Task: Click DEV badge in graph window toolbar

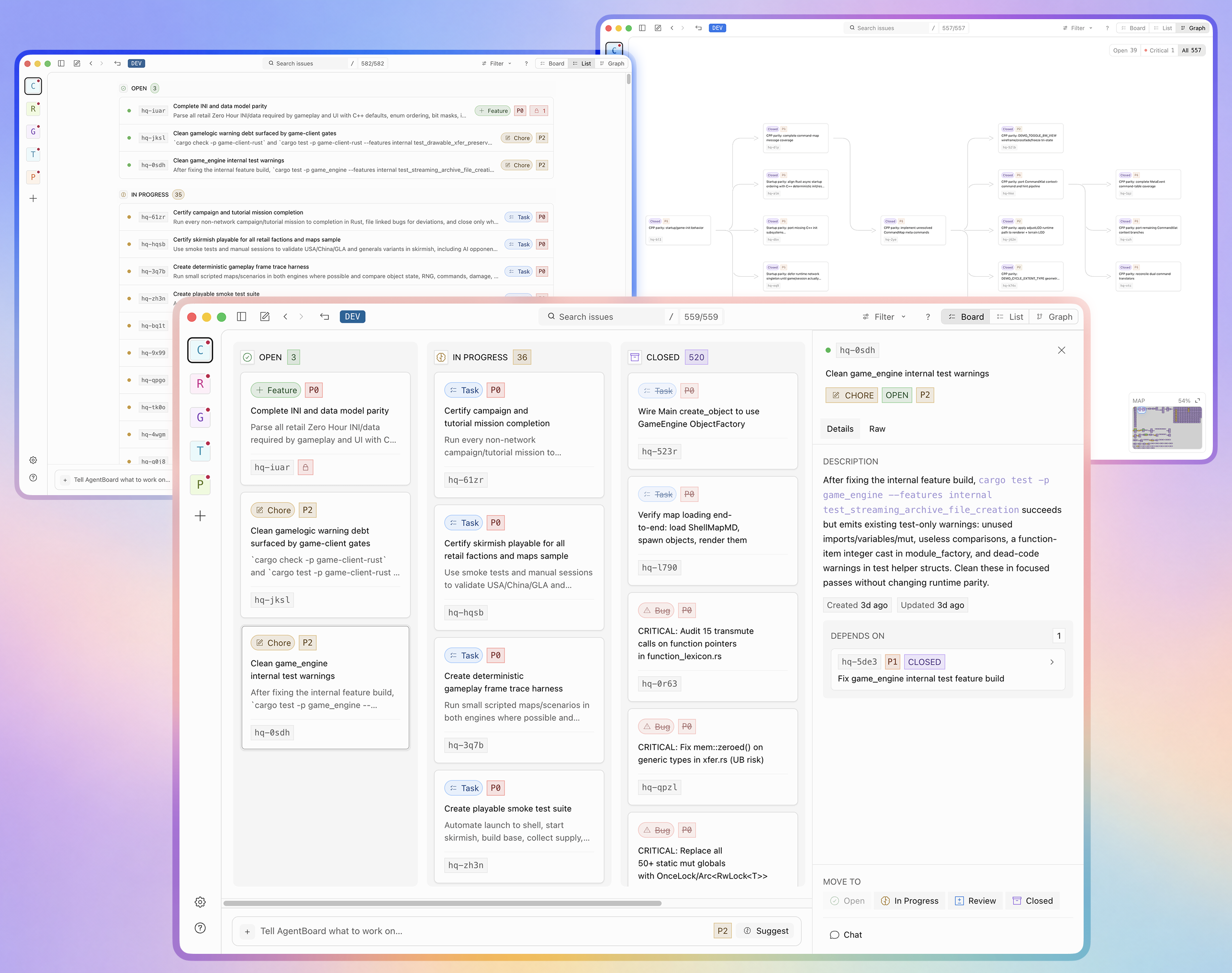Action: point(717,28)
